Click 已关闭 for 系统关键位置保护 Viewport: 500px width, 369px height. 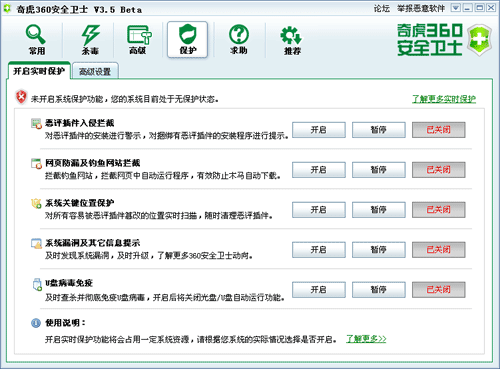439,210
